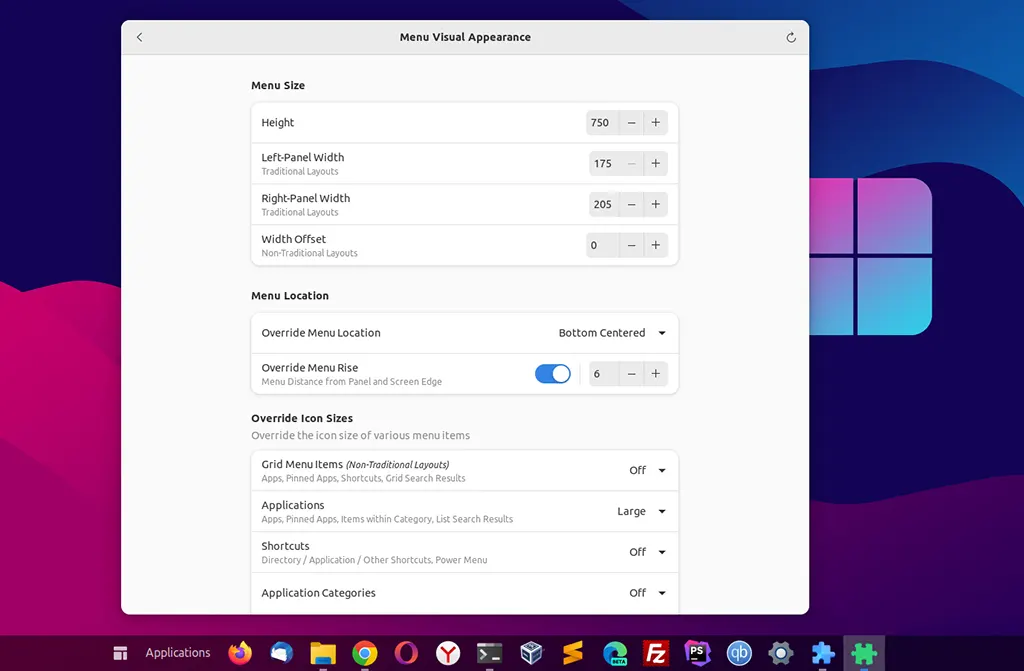Open VirtualBox from the taskbar
Viewport: 1024px width, 671px height.
click(531, 653)
